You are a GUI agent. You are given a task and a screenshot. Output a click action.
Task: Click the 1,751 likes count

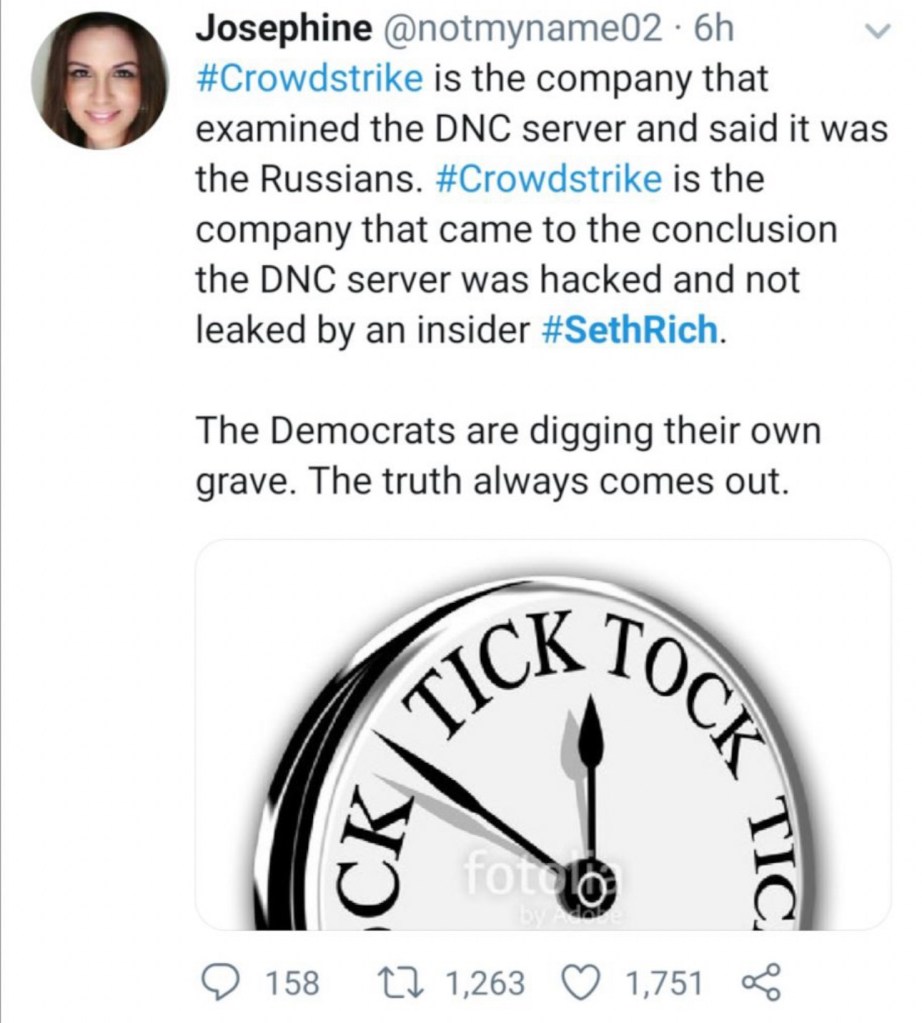[663, 983]
